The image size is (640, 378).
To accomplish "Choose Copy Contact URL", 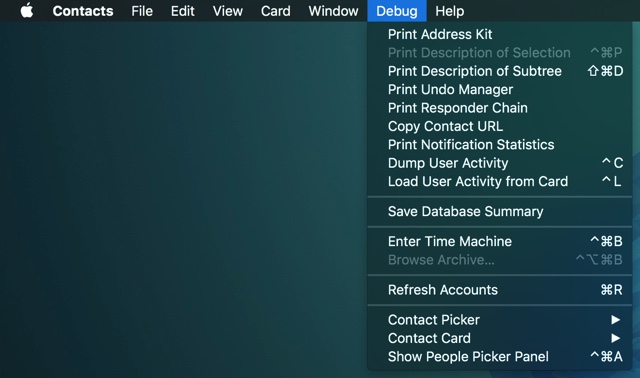I will pos(500,126).
